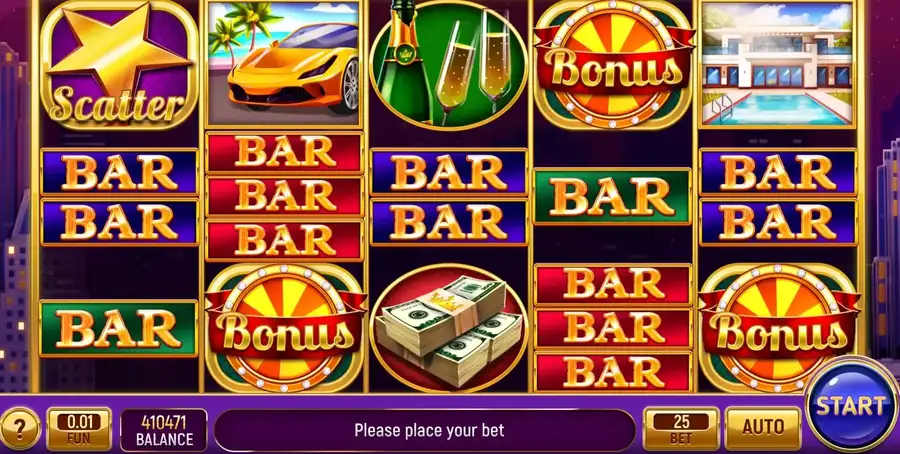The height and width of the screenshot is (454, 900).
Task: Hit the blue START spin button
Action: pyautogui.click(x=851, y=405)
